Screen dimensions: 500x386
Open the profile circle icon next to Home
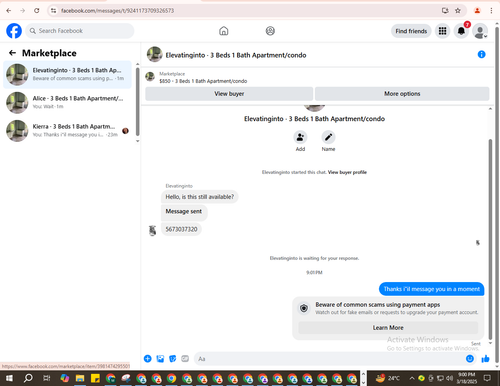[270, 31]
